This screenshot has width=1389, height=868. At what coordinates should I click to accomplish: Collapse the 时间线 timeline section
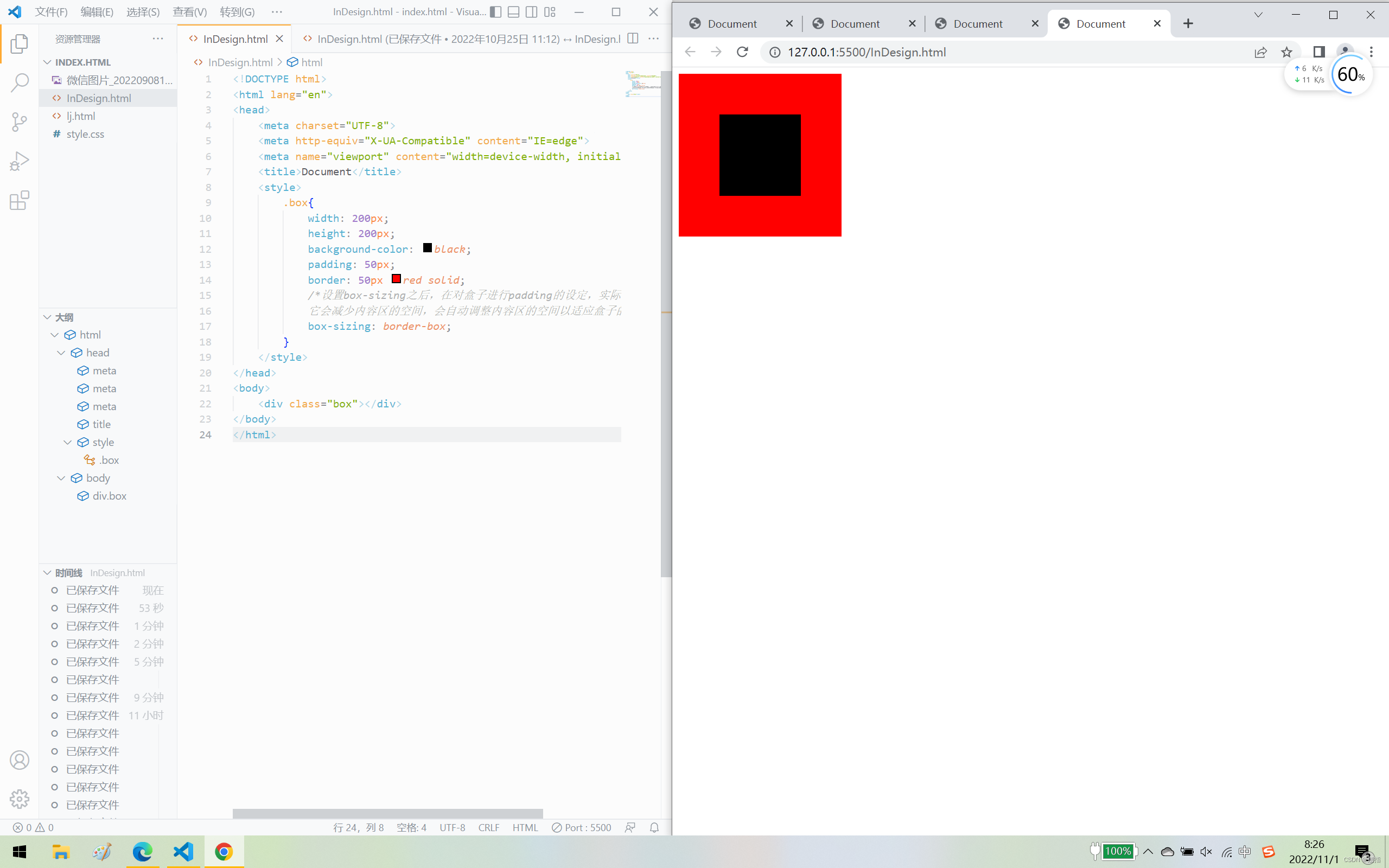pos(48,573)
